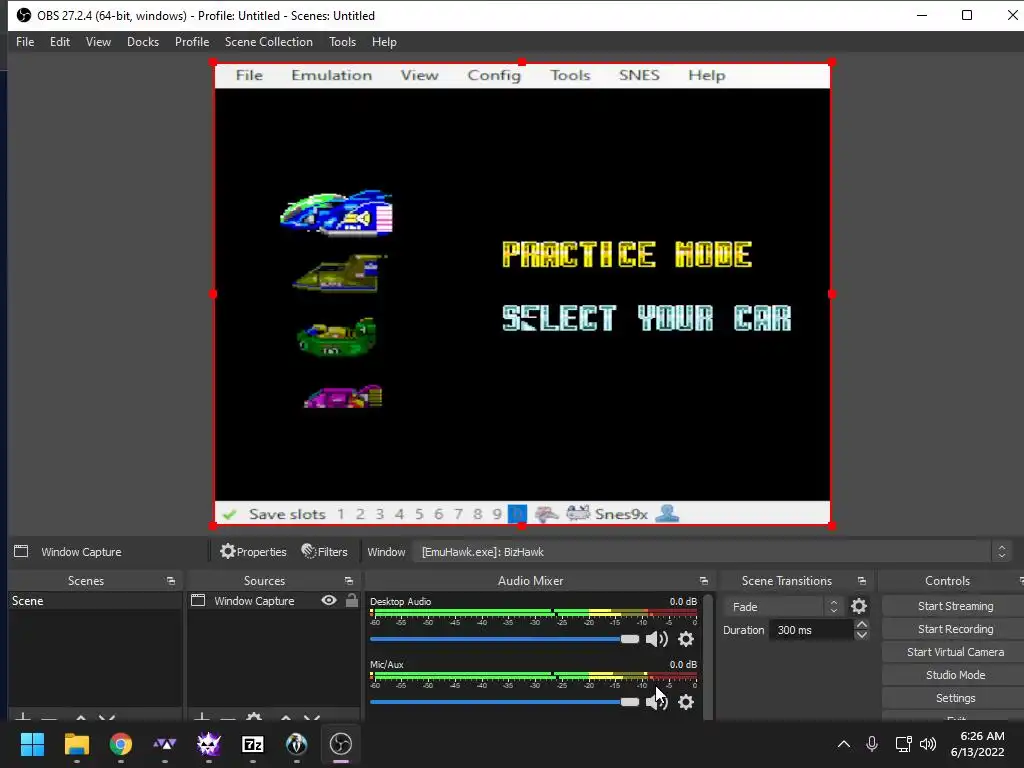1024x768 pixels.
Task: Pop out the Audio Mixer dock
Action: click(703, 581)
